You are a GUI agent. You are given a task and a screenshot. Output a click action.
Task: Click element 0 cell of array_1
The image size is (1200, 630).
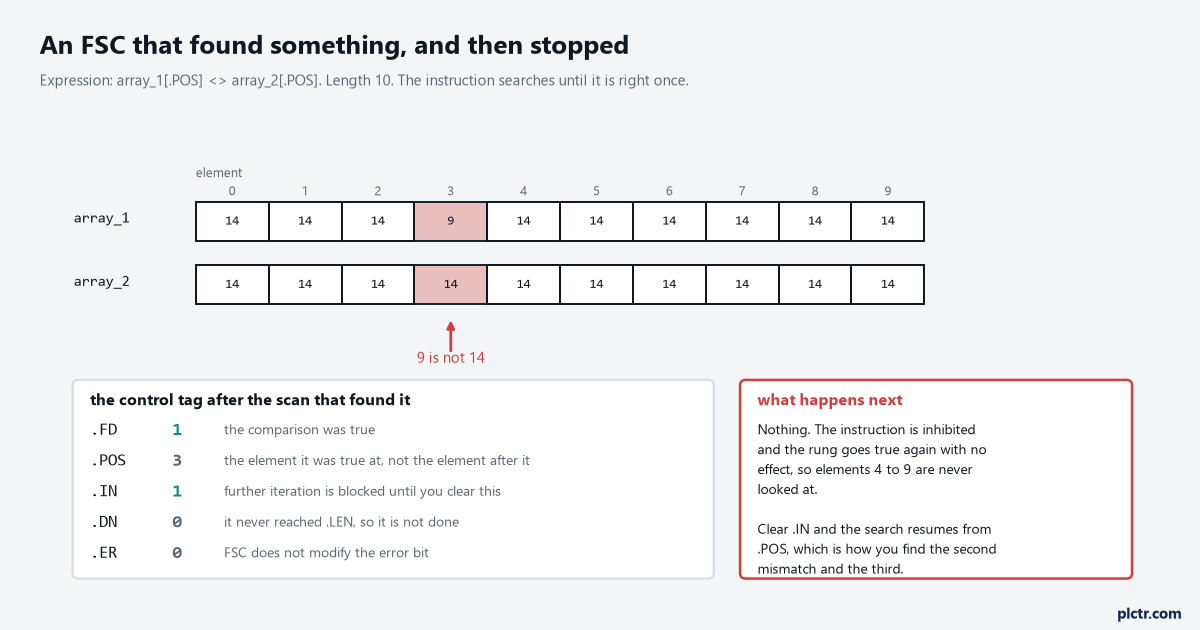[232, 221]
